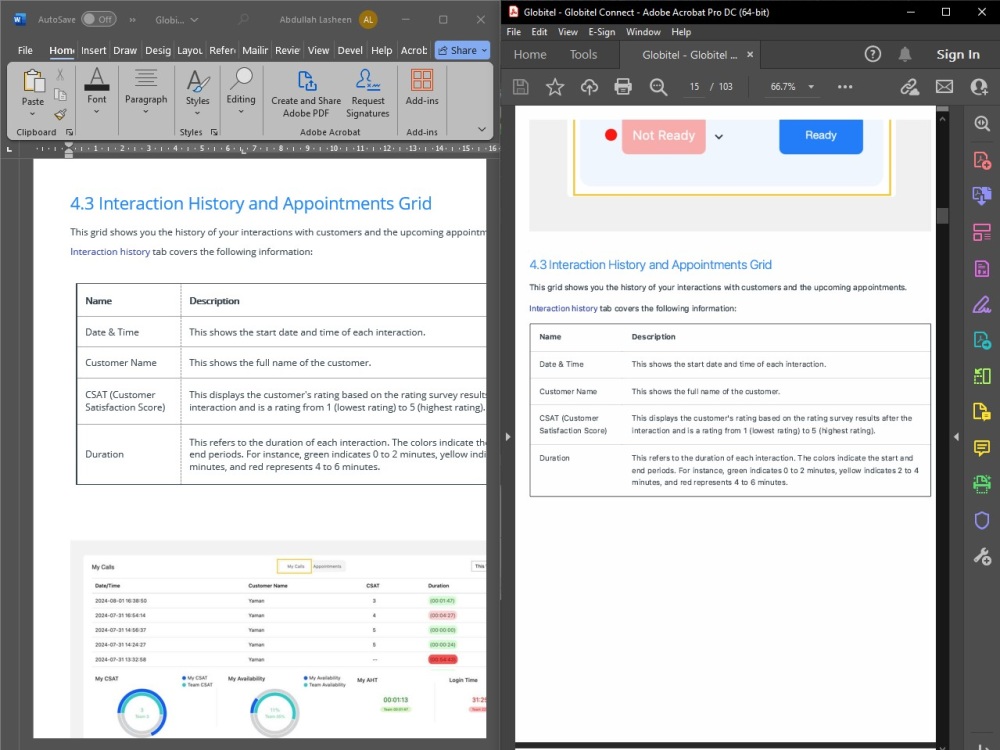Open the Add-ins icon in Word

click(422, 80)
